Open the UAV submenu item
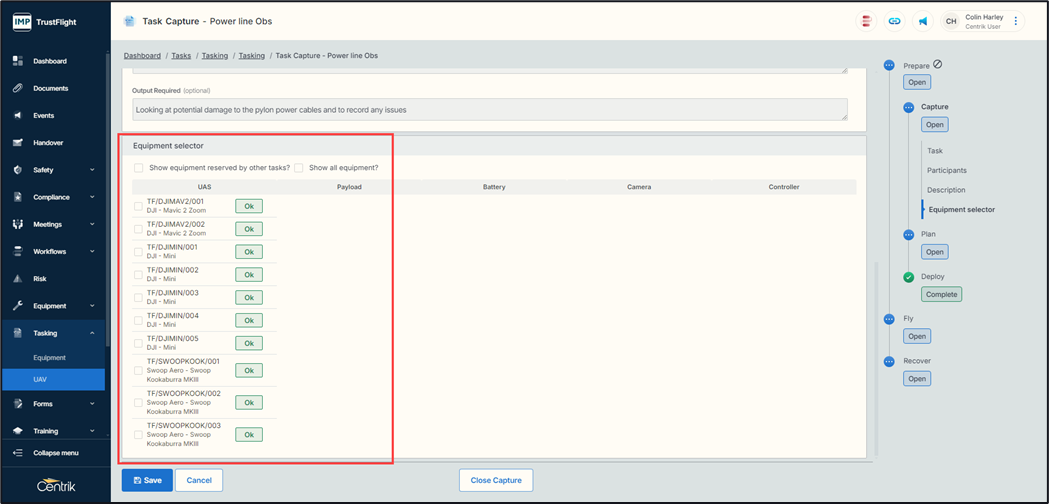This screenshot has width=1049, height=504. pos(40,379)
